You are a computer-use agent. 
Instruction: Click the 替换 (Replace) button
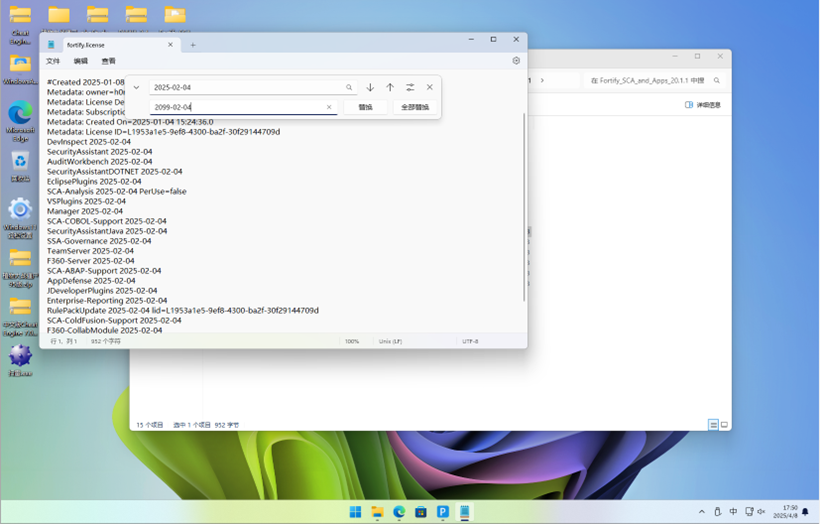coord(365,107)
